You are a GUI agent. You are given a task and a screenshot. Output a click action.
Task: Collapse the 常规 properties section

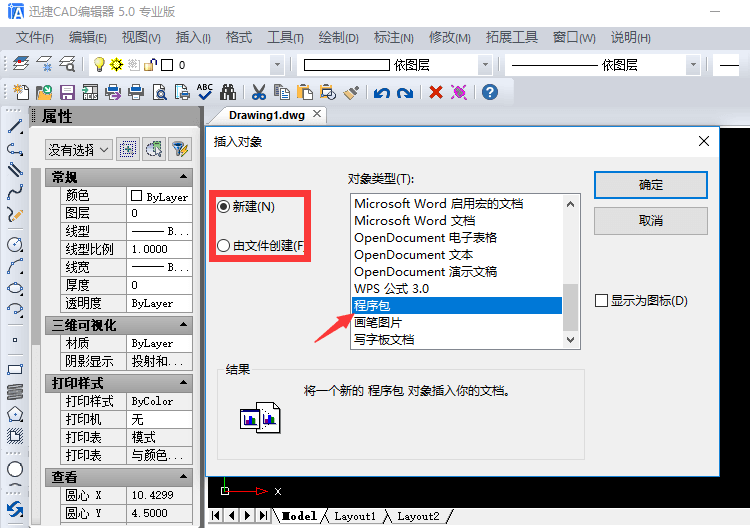(184, 177)
